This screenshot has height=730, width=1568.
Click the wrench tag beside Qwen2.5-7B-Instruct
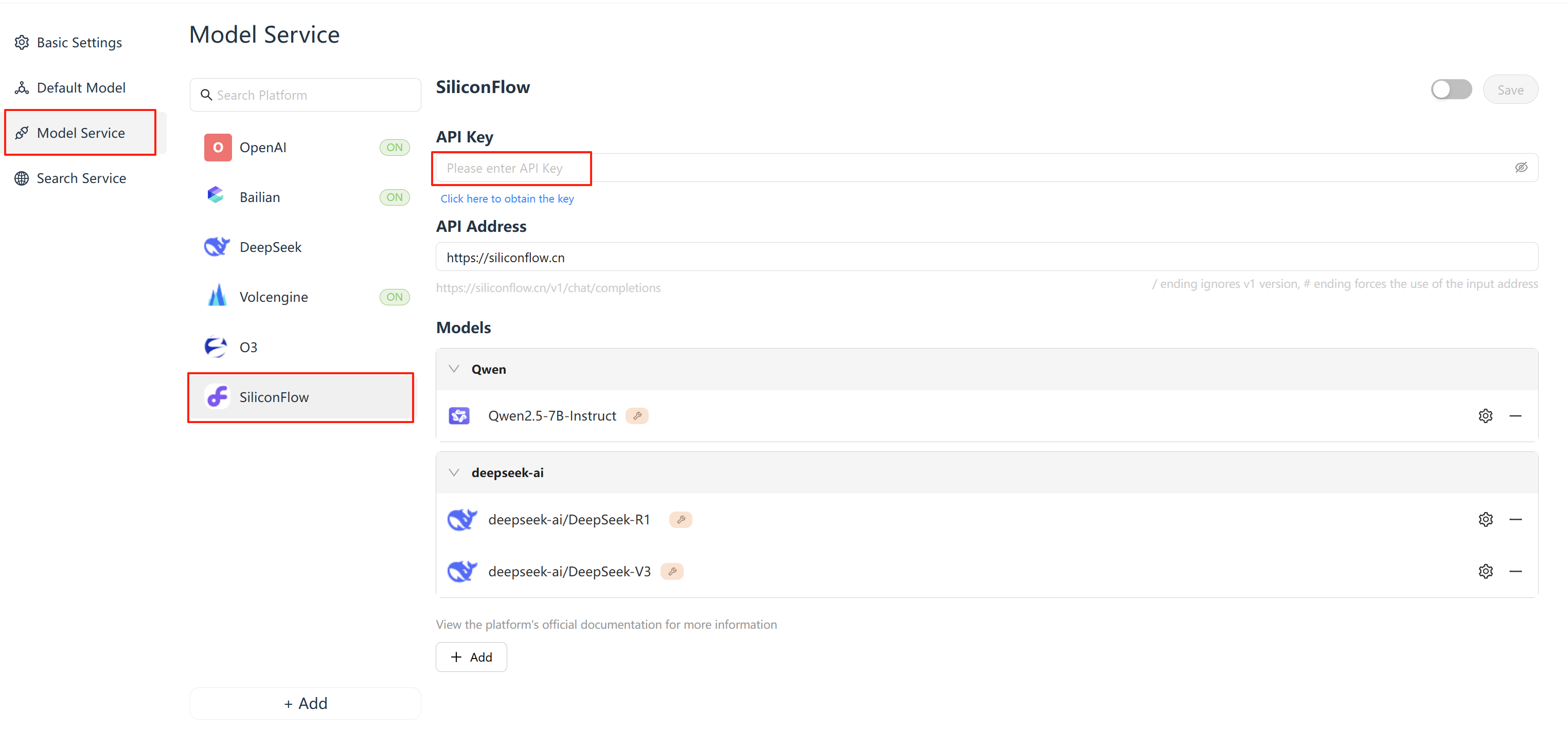[637, 415]
